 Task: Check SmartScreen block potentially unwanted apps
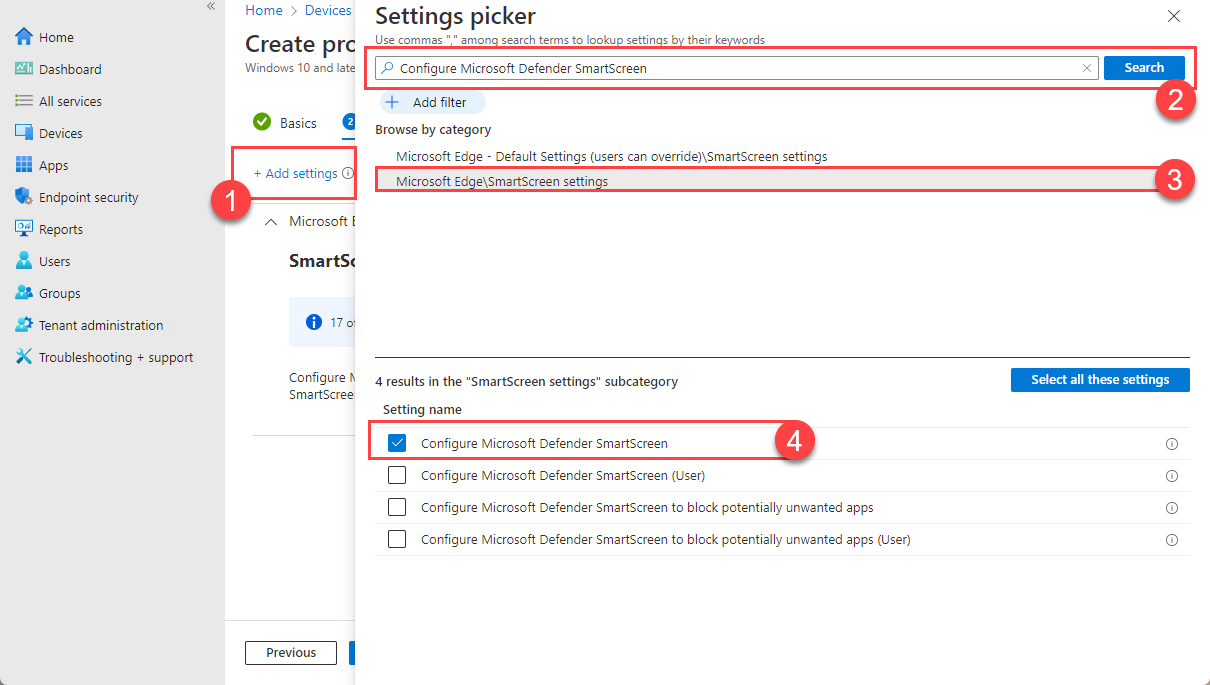click(x=397, y=507)
